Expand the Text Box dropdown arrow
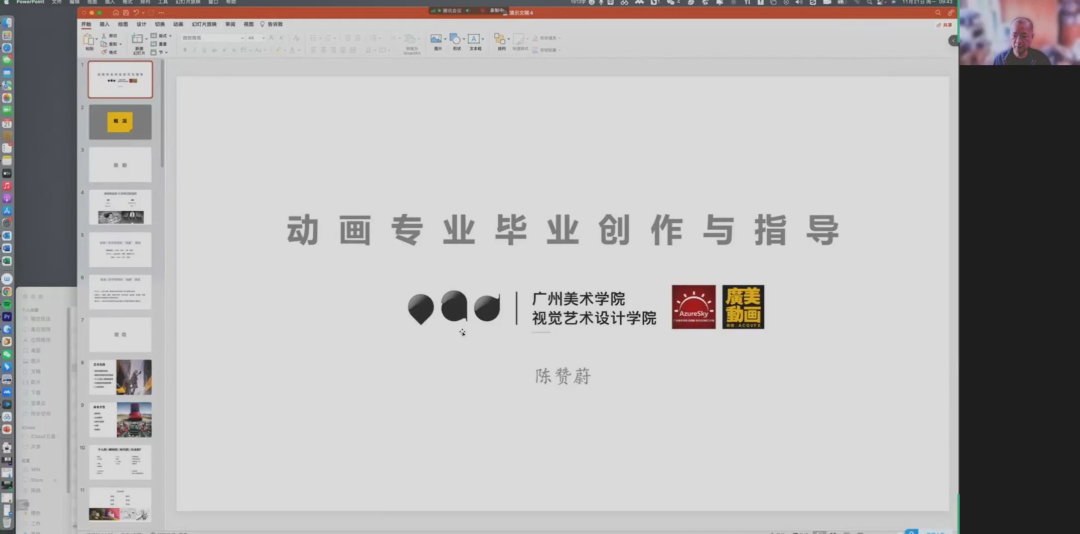This screenshot has height=534, width=1080. 483,39
